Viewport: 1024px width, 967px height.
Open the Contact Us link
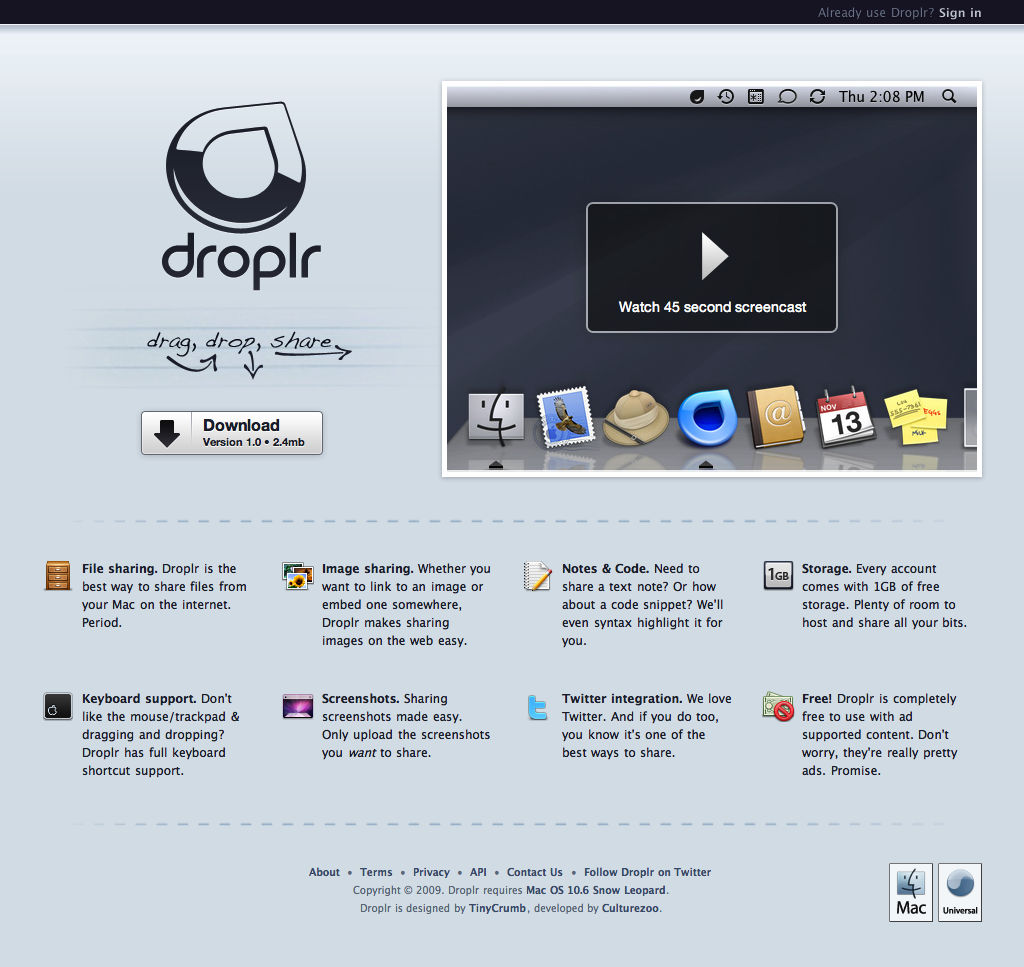point(534,872)
